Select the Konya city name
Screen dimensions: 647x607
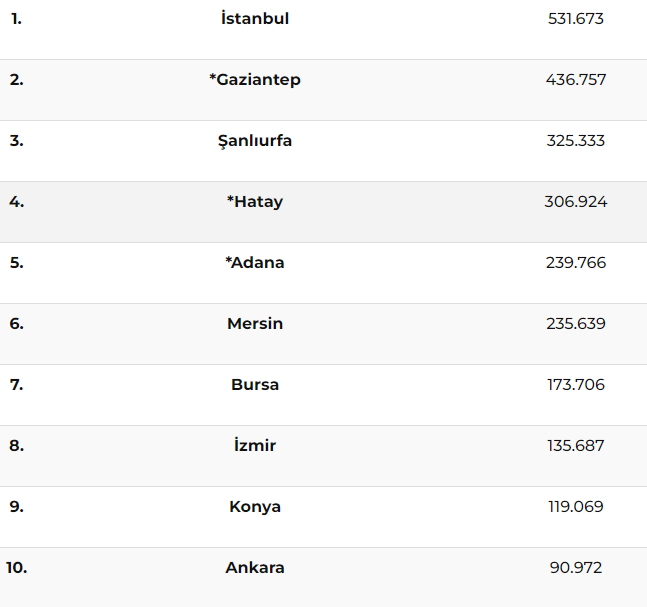(x=255, y=507)
